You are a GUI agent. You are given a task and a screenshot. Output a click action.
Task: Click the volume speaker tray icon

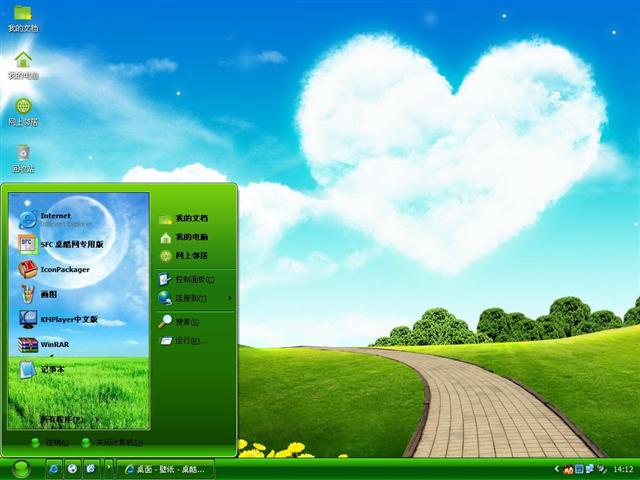601,469
